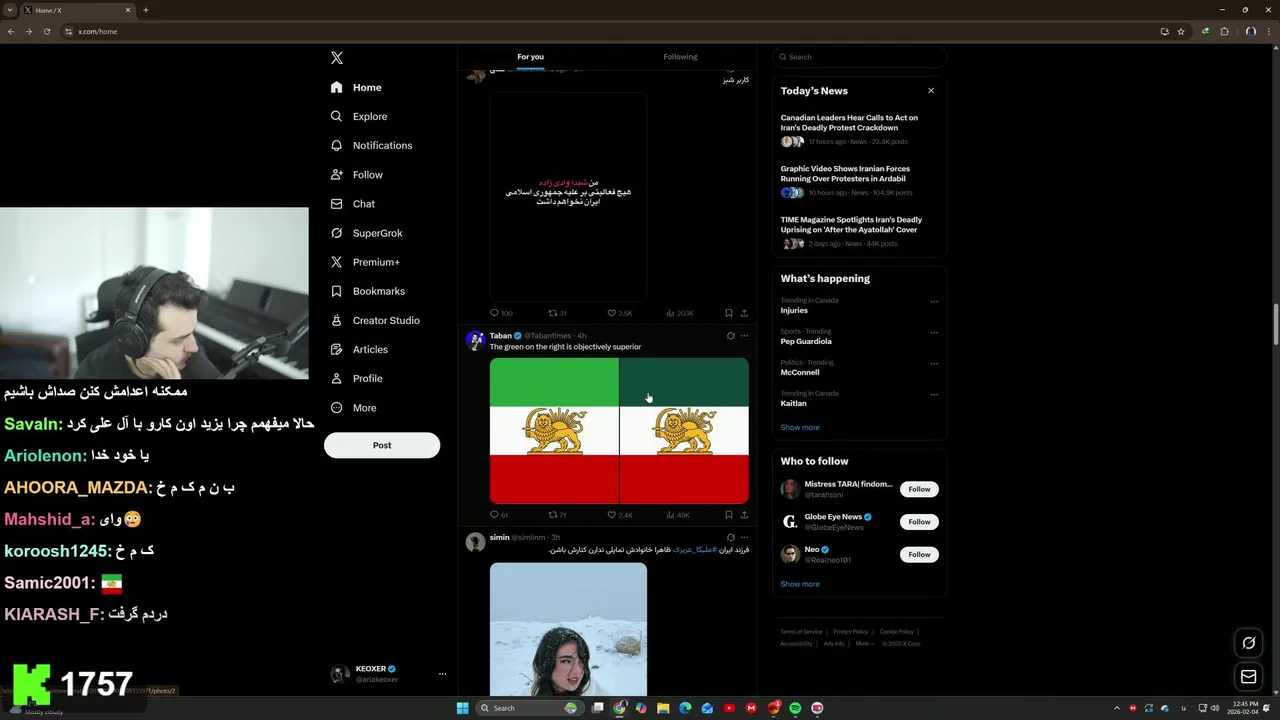Open Creator Studio in the sidebar

click(375, 320)
